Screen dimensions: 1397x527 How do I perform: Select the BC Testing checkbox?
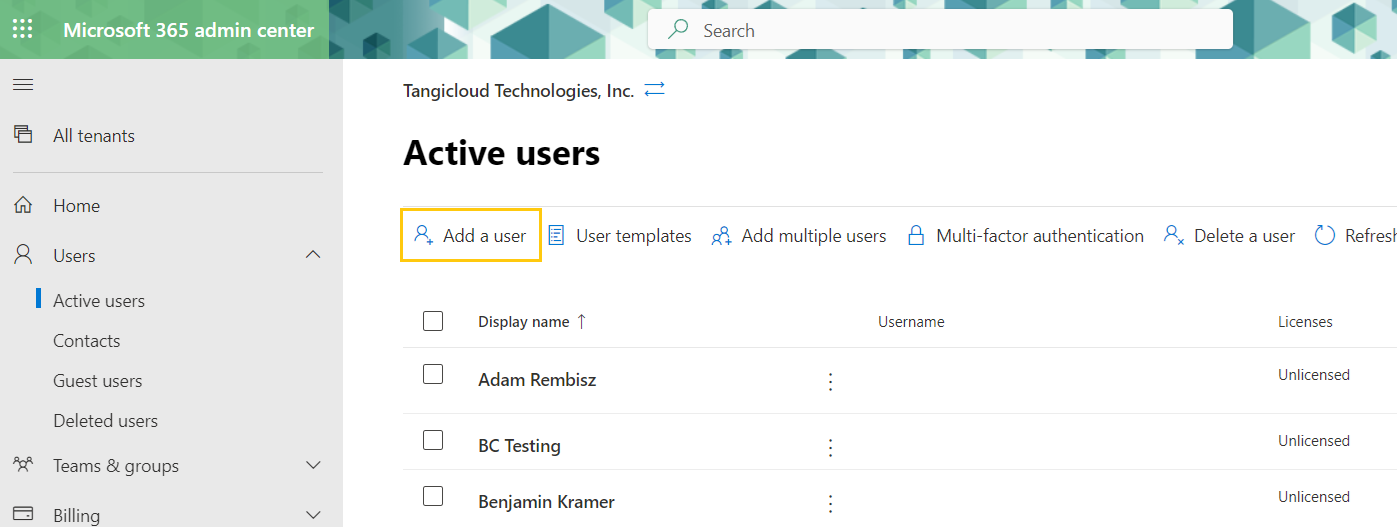(433, 440)
